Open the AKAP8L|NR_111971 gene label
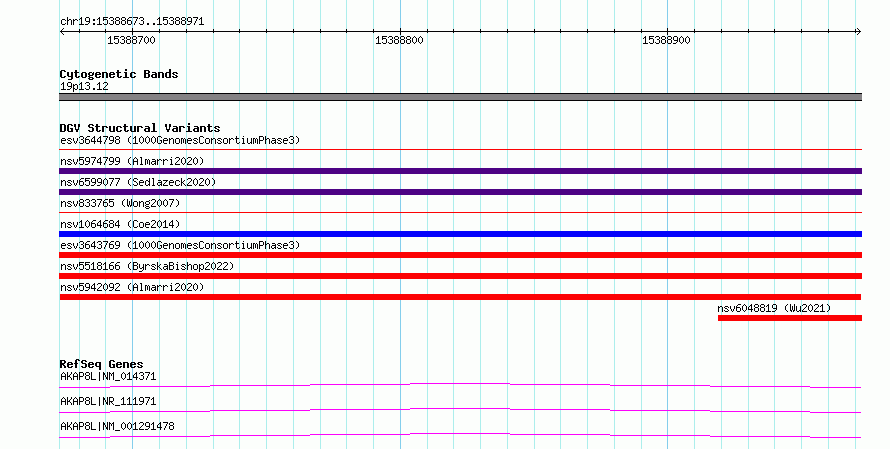 (x=108, y=401)
